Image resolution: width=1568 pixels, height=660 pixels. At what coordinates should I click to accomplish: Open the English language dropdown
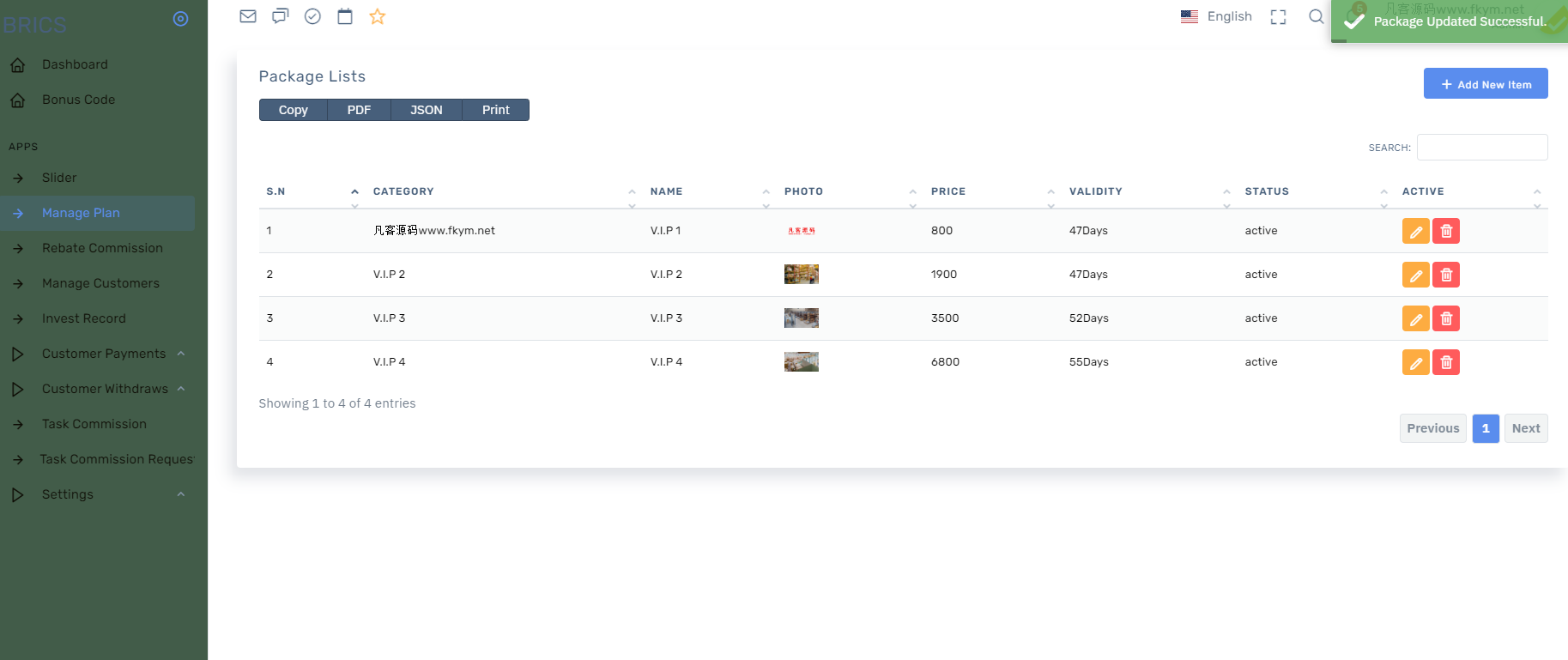coord(1217,16)
